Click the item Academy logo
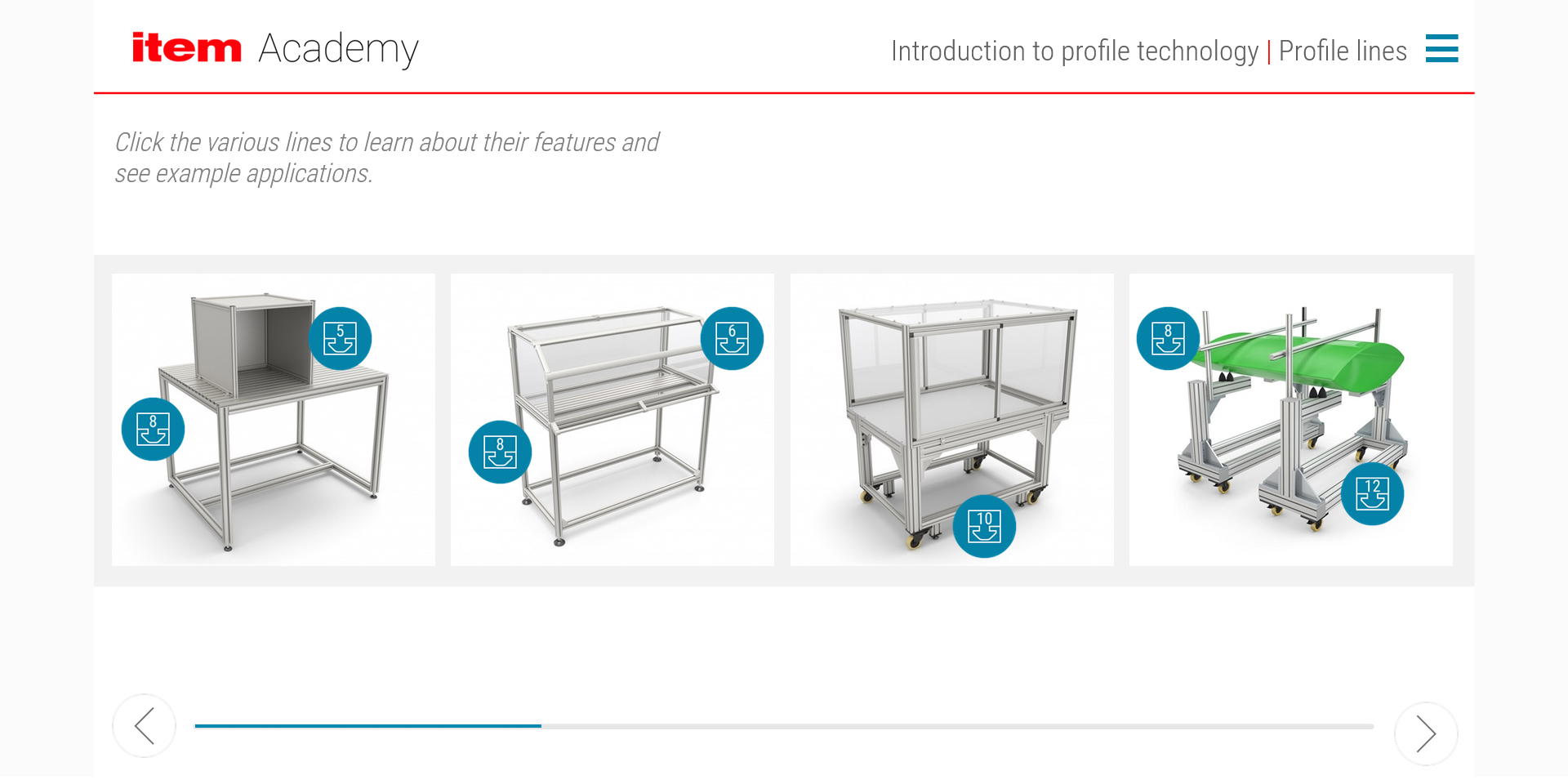The width and height of the screenshot is (1568, 780). [x=274, y=49]
